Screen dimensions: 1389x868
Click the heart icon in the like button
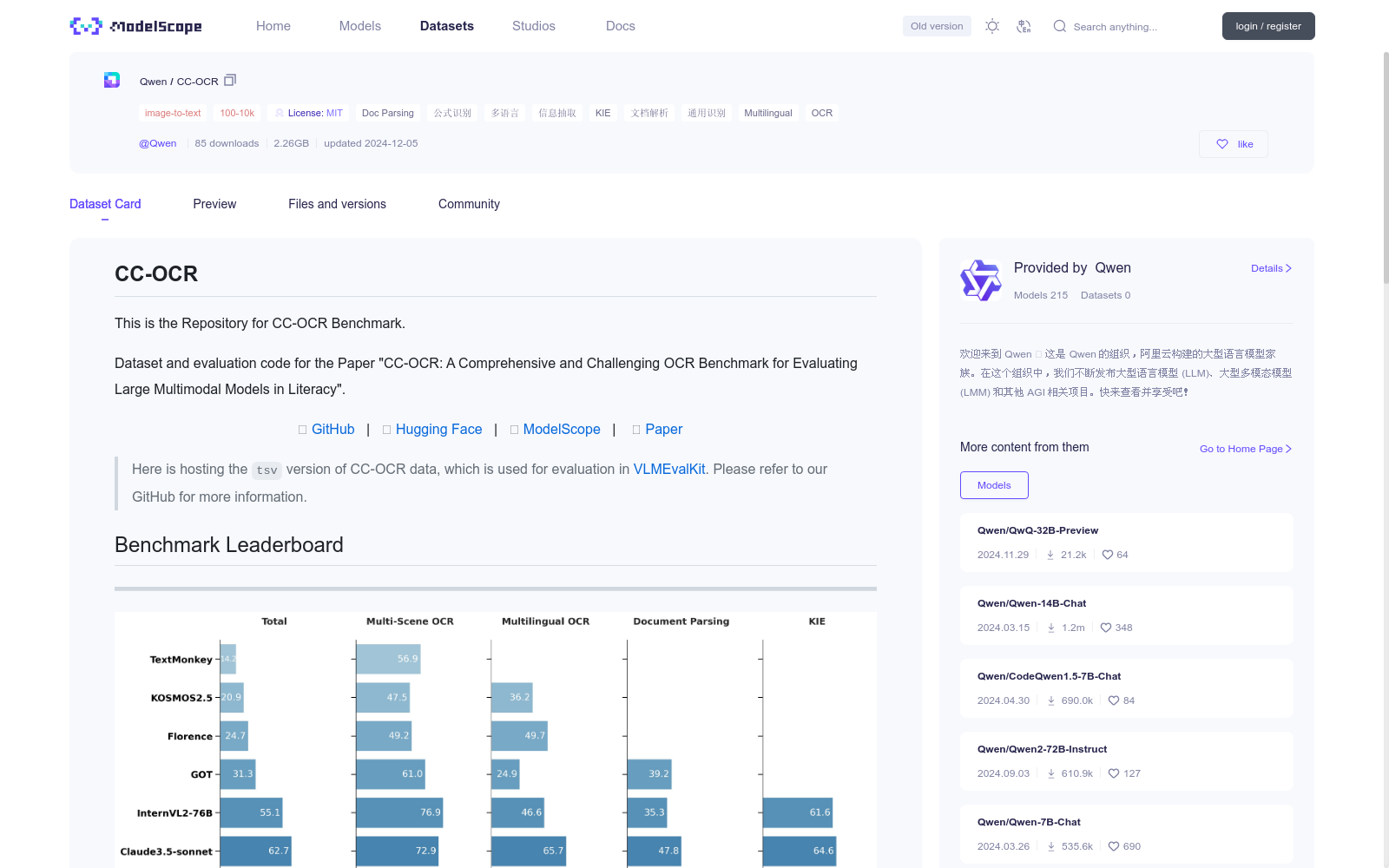(x=1222, y=144)
